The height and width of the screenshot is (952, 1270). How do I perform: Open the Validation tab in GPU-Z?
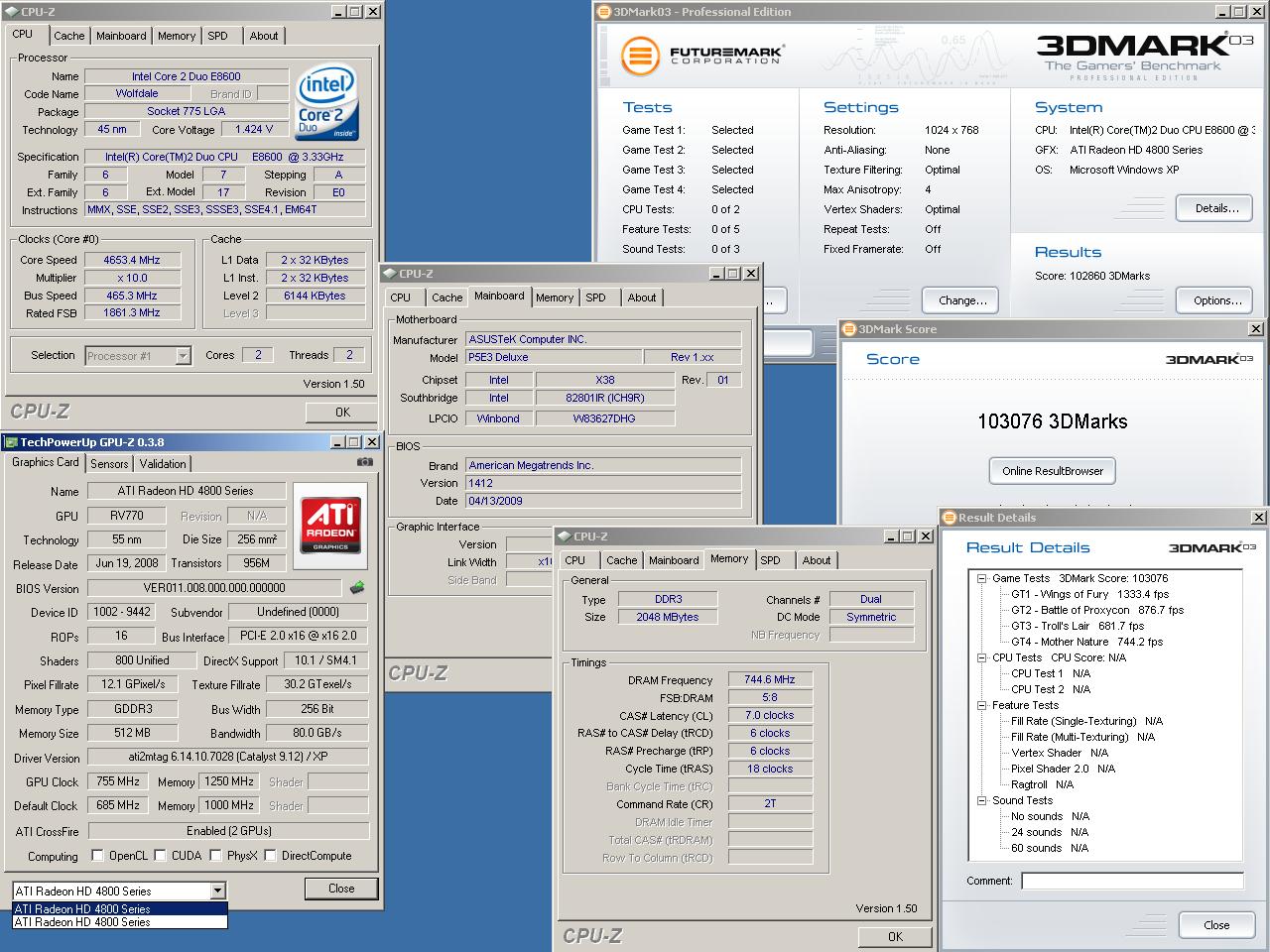click(x=163, y=464)
